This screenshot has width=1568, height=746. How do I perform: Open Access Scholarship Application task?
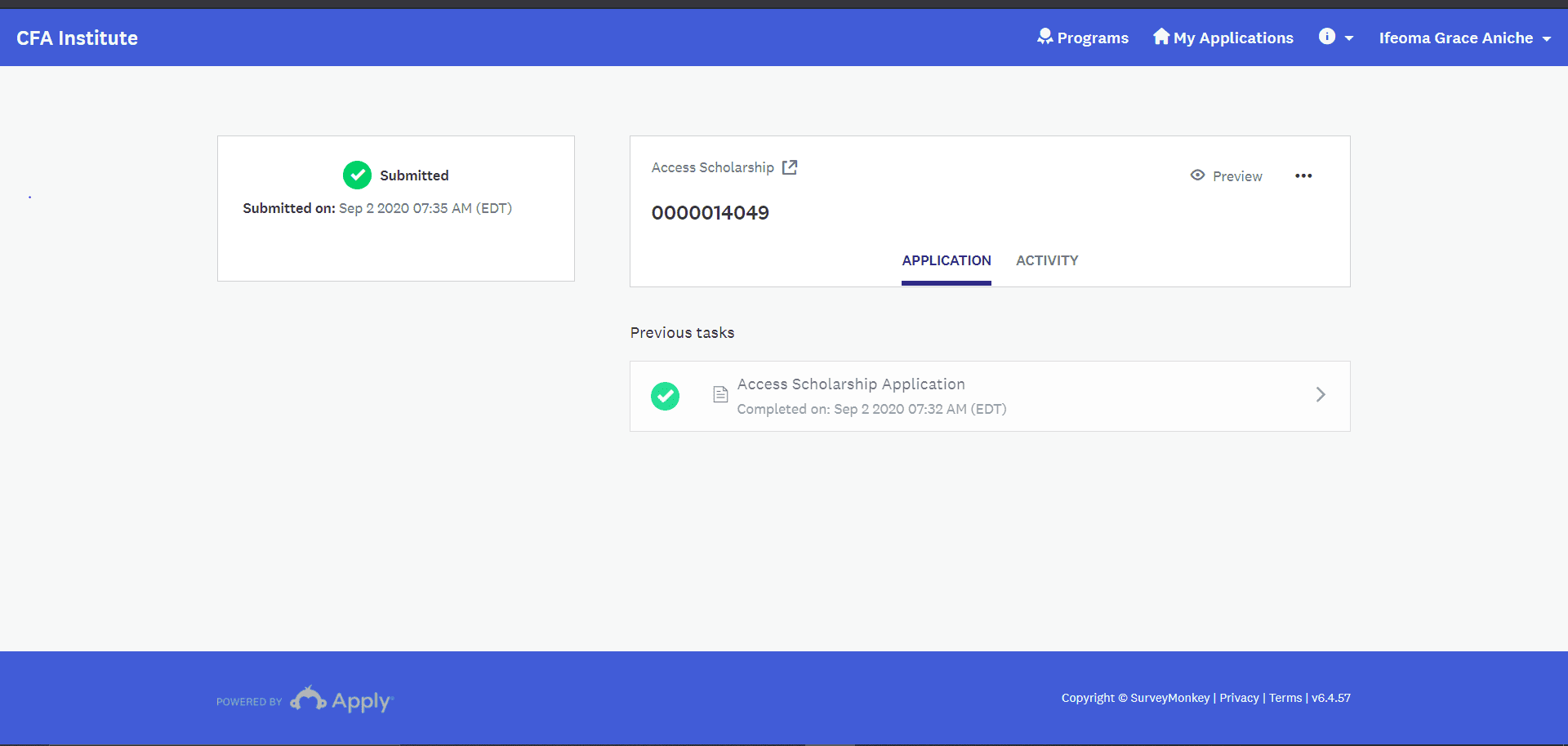pyautogui.click(x=990, y=396)
